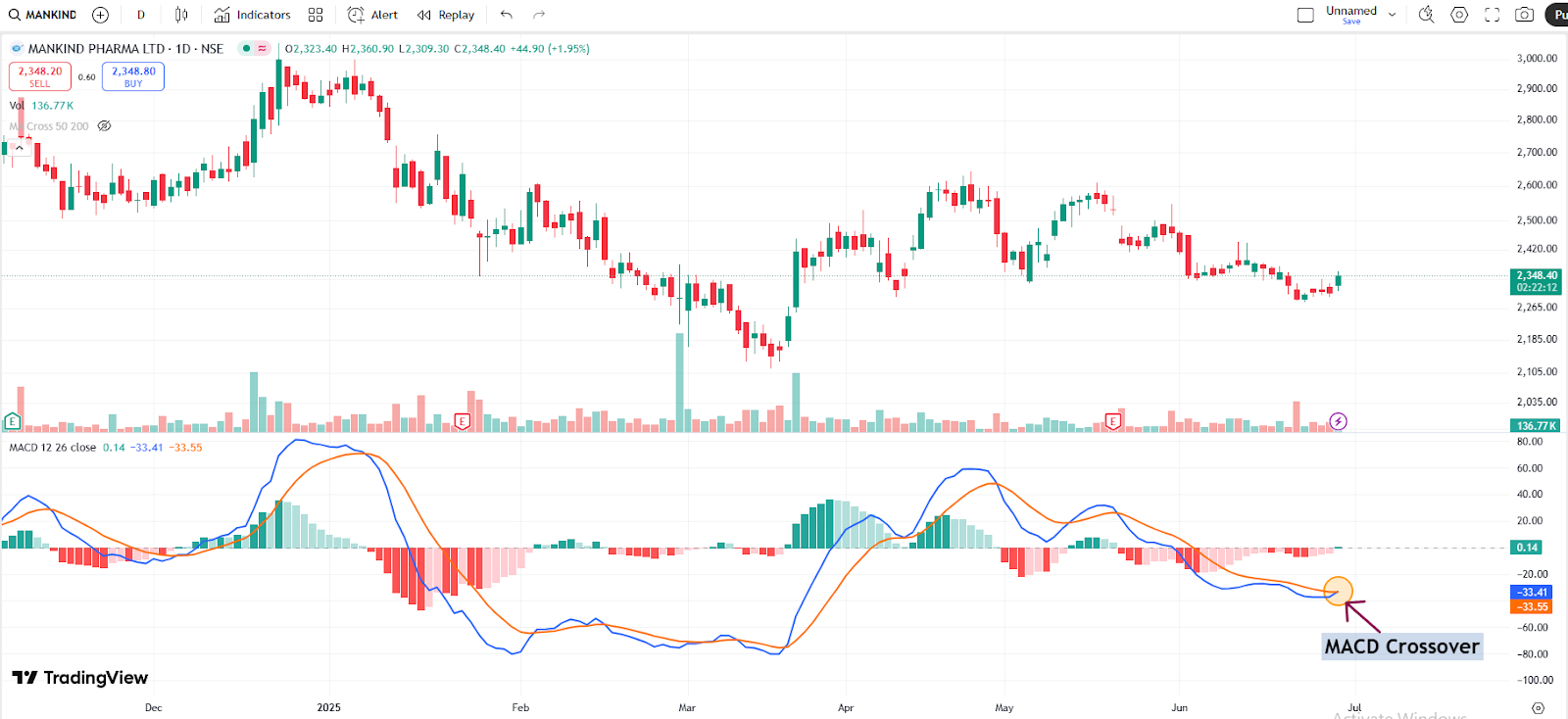
Task: Collapse the indicator legend chevron
Action: (19, 147)
